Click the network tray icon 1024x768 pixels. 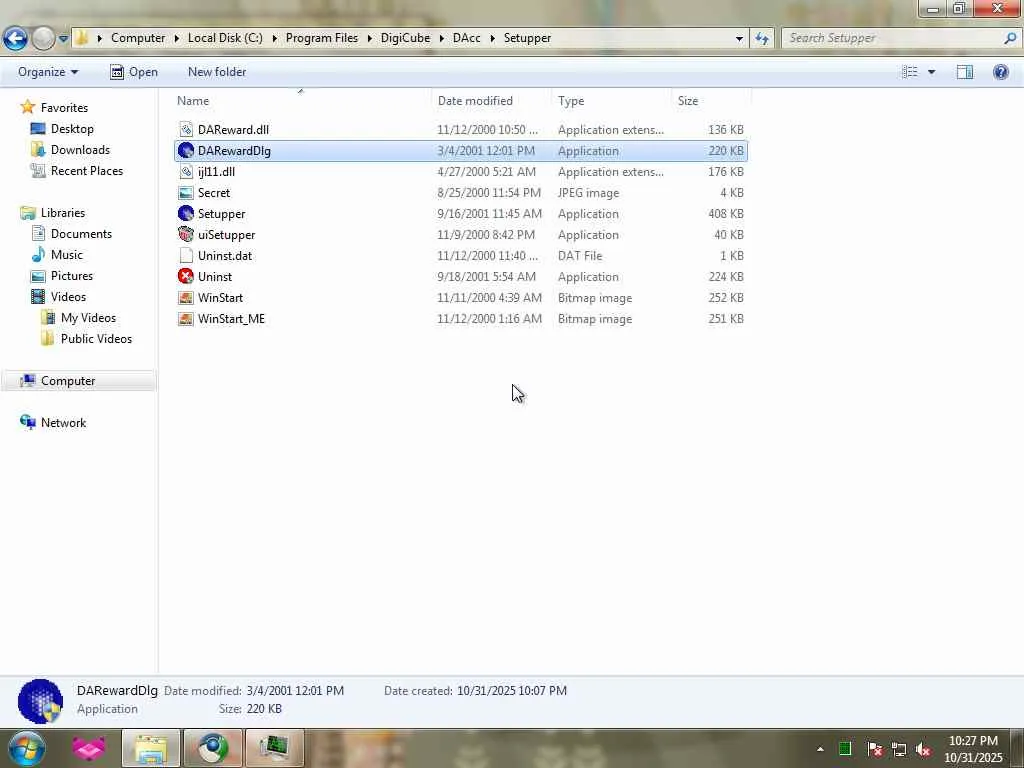(x=899, y=749)
